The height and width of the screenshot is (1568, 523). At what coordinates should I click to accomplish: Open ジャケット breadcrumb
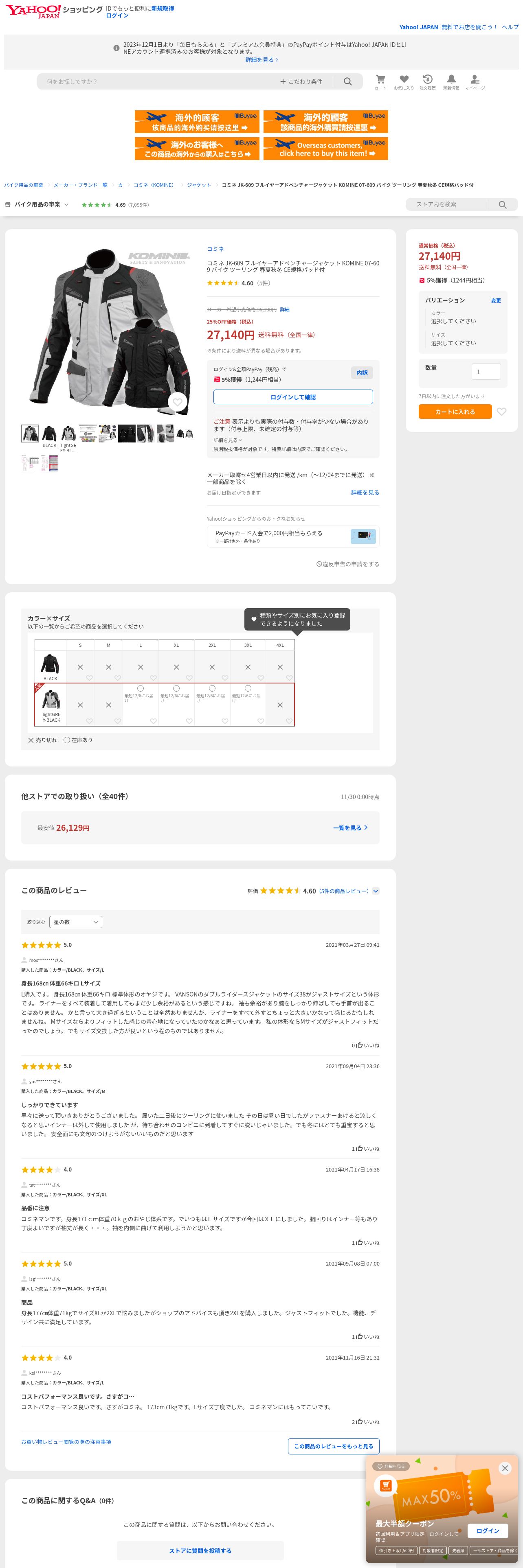pyautogui.click(x=199, y=185)
